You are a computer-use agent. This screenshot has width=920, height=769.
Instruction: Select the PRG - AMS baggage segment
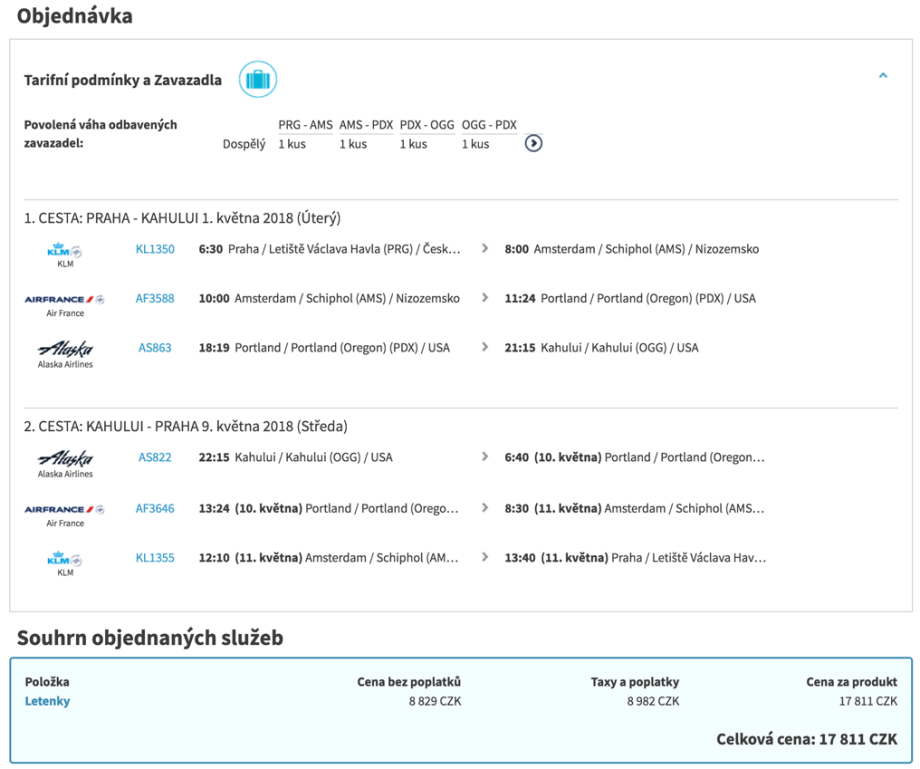pyautogui.click(x=305, y=125)
